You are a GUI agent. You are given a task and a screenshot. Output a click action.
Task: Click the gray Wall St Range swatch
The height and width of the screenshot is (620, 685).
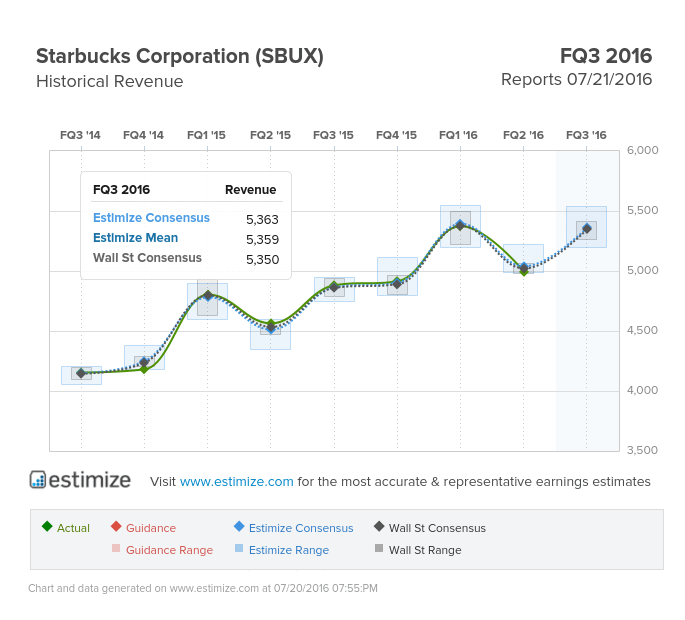[x=379, y=548]
